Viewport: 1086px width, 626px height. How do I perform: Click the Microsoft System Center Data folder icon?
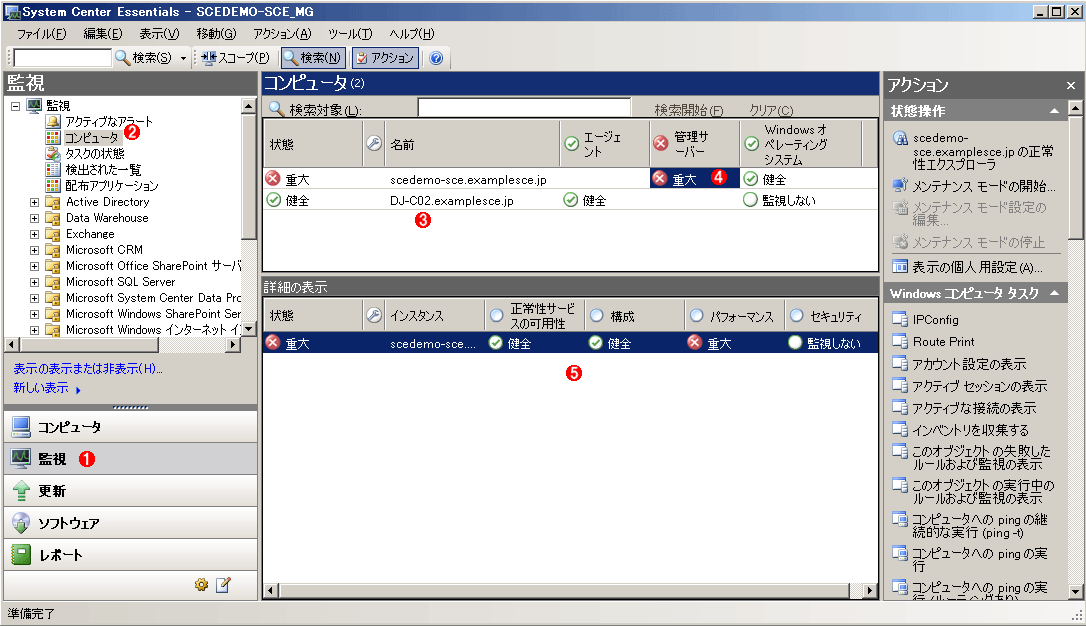coord(53,298)
